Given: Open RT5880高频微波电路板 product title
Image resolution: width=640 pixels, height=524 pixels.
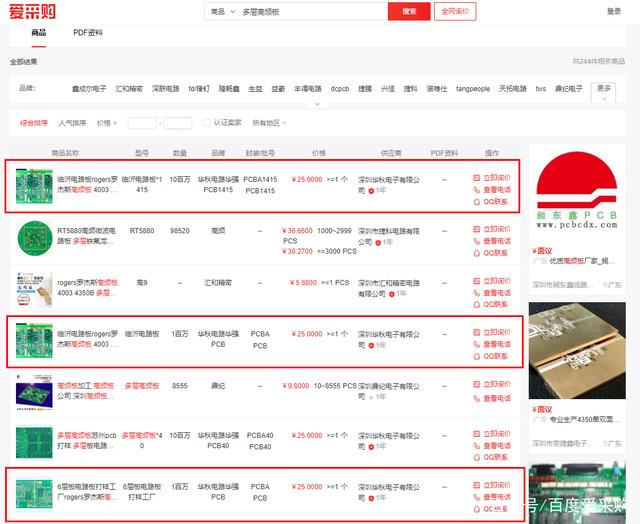Looking at the screenshot, I should click(x=86, y=236).
